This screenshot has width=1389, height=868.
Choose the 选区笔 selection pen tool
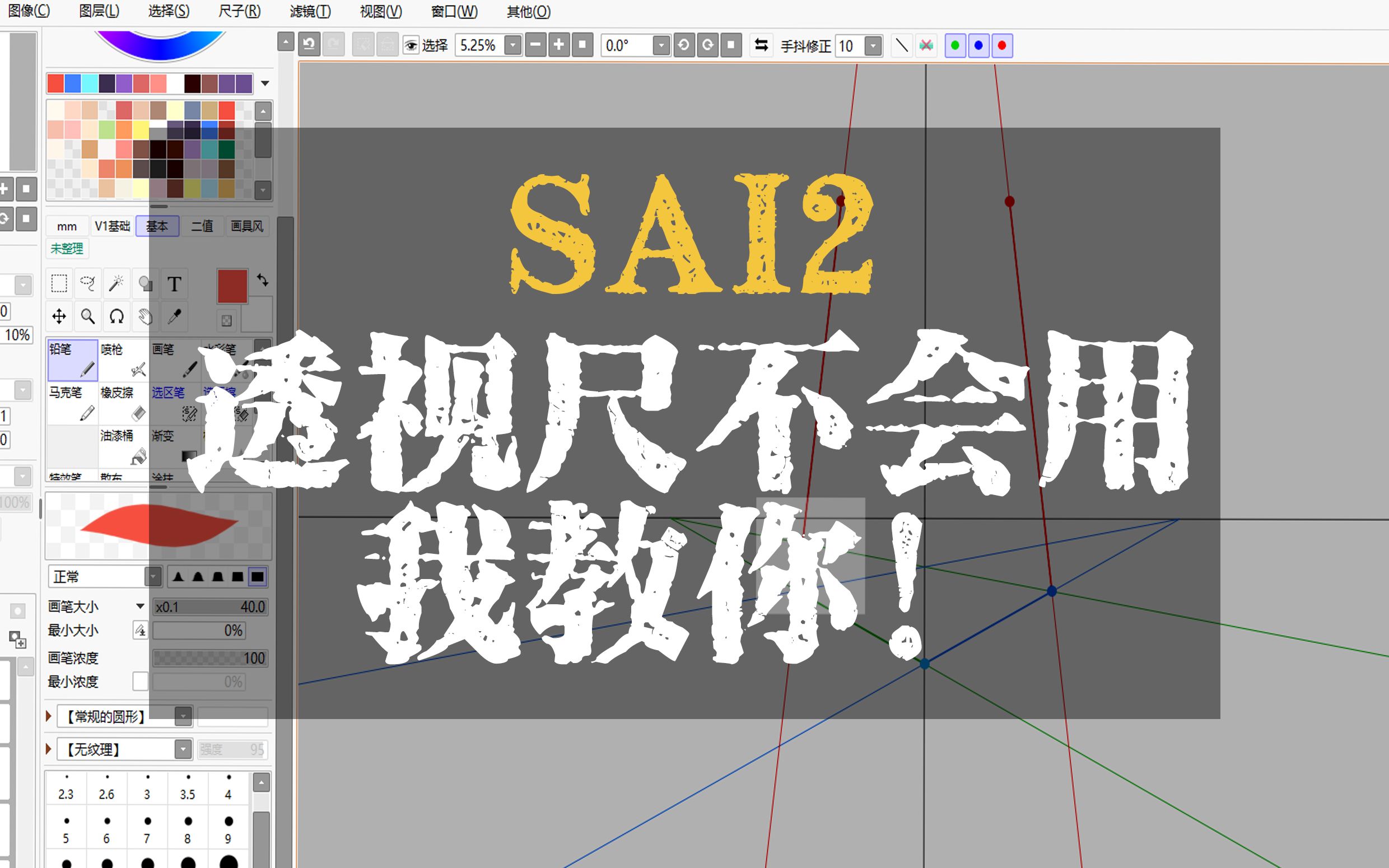point(175,404)
